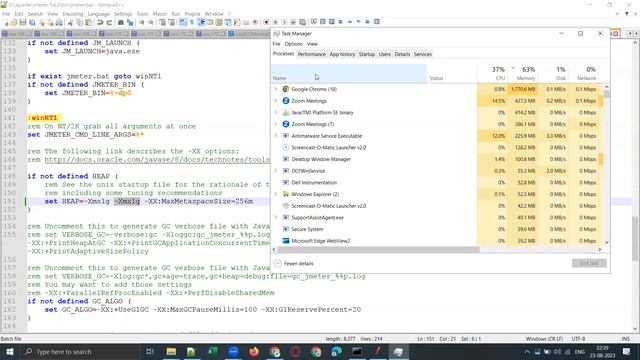This screenshot has height=360, width=640.
Task: Click the Save All icon in Notepad++ toolbar
Action: 32,22
